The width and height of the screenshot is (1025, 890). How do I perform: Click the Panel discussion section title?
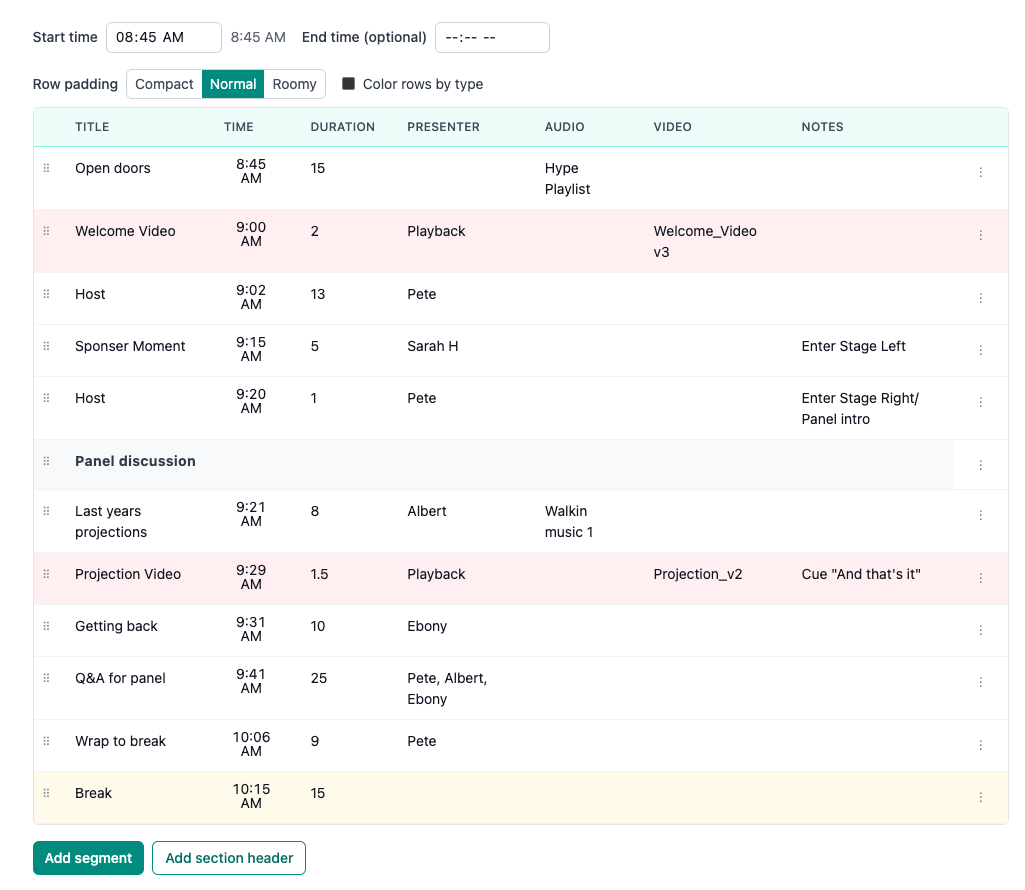click(135, 461)
